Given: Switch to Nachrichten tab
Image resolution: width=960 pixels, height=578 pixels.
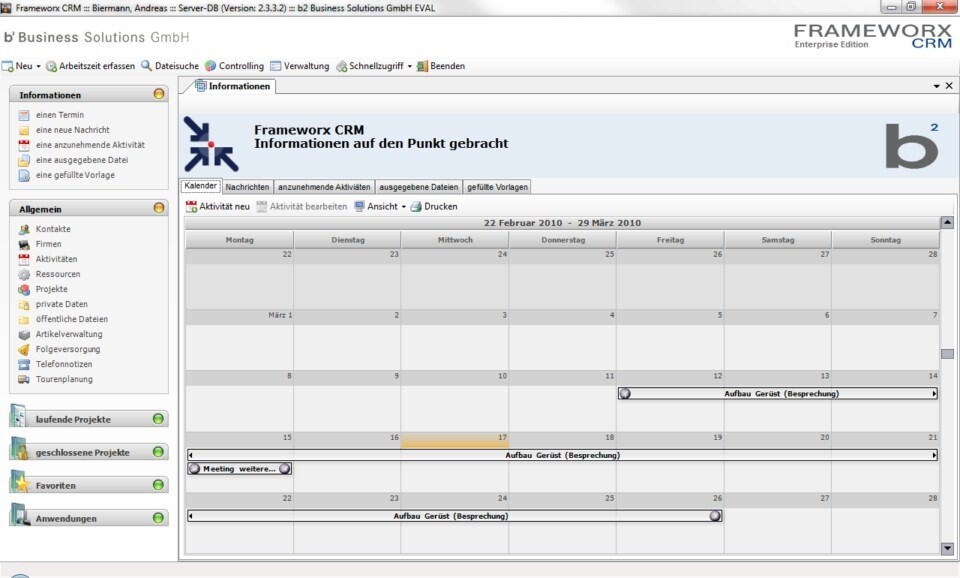Looking at the screenshot, I should tap(247, 187).
